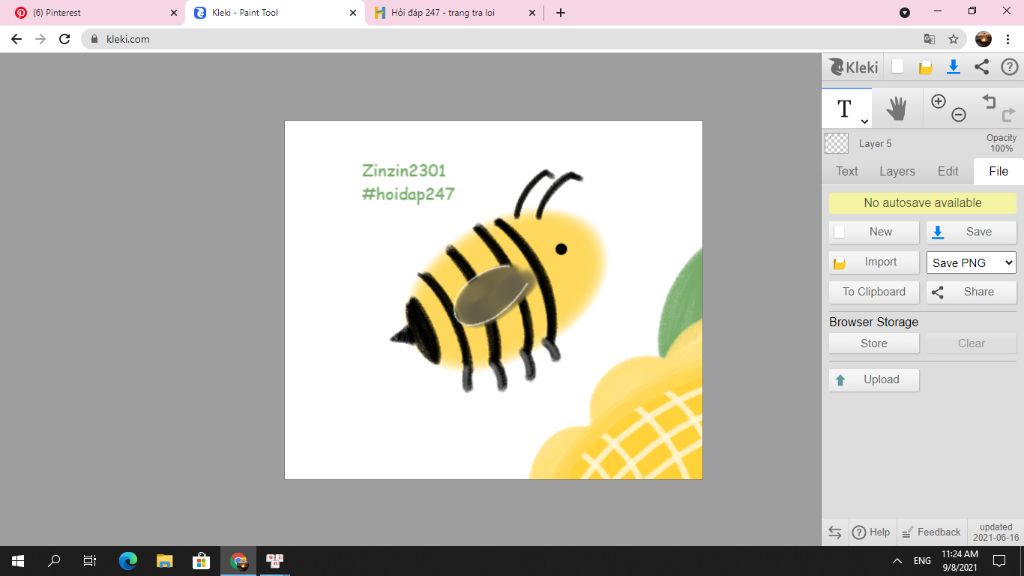Close the Pinterest browser tab

coord(174,12)
